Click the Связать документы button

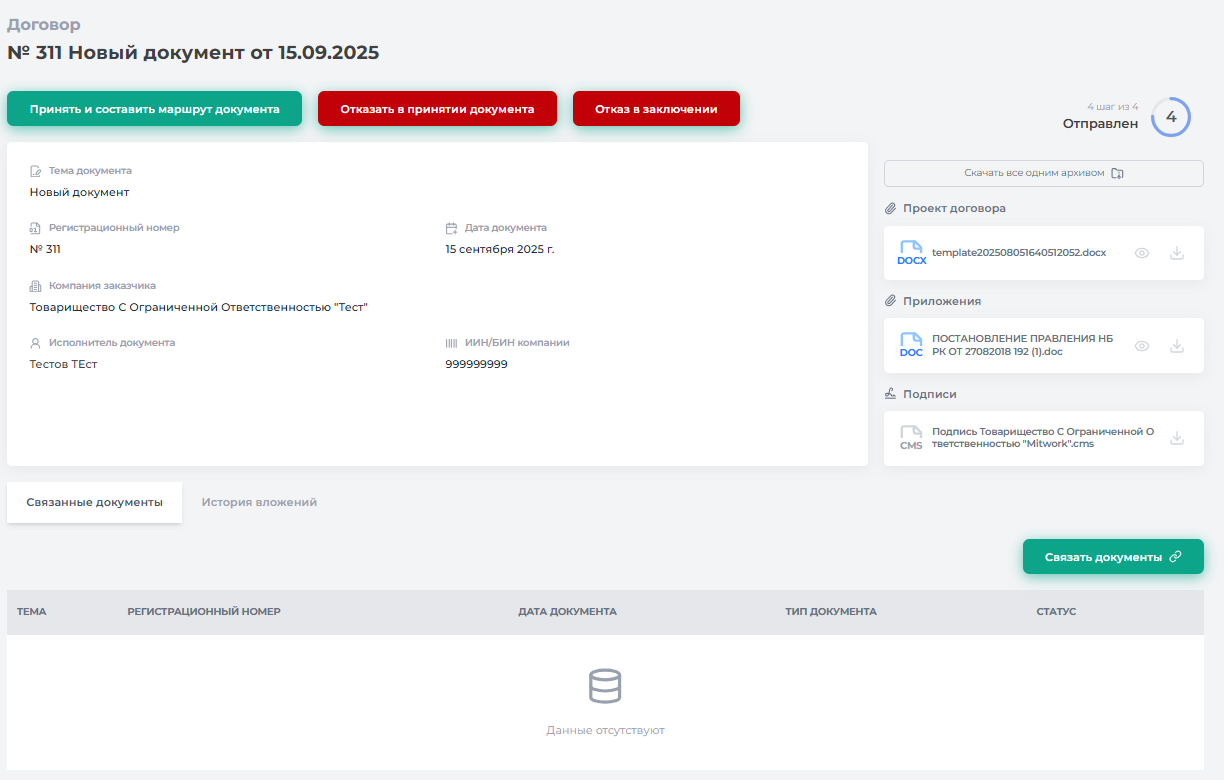click(1112, 557)
